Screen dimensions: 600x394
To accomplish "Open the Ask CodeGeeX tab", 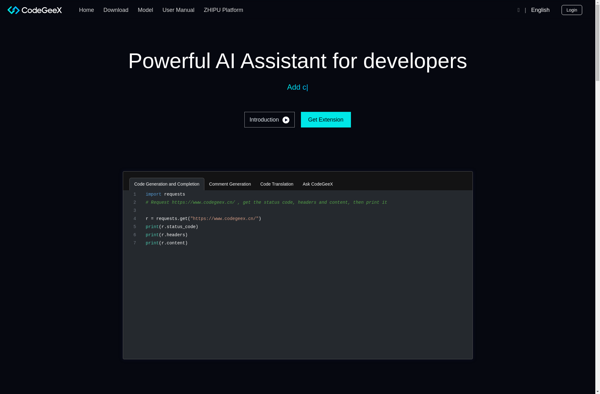I will [x=318, y=184].
